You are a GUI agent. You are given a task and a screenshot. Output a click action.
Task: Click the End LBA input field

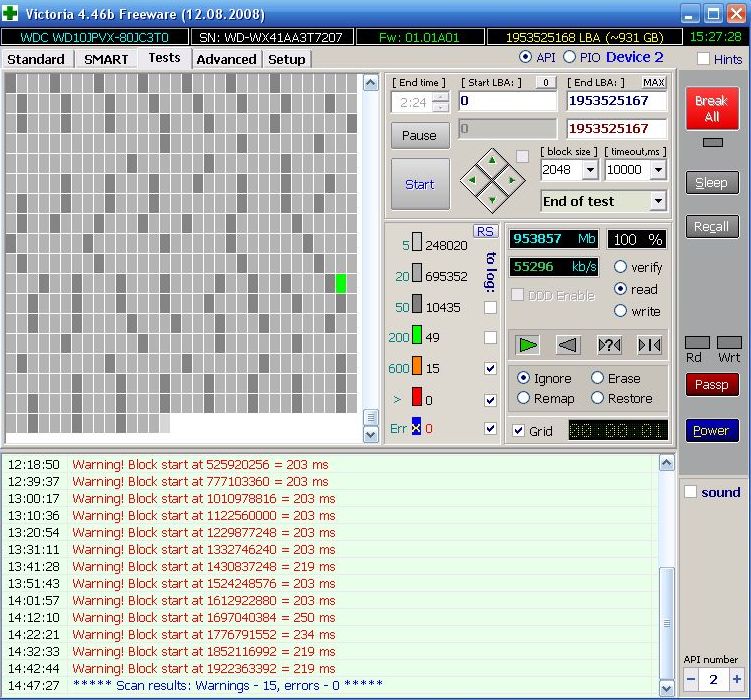616,101
